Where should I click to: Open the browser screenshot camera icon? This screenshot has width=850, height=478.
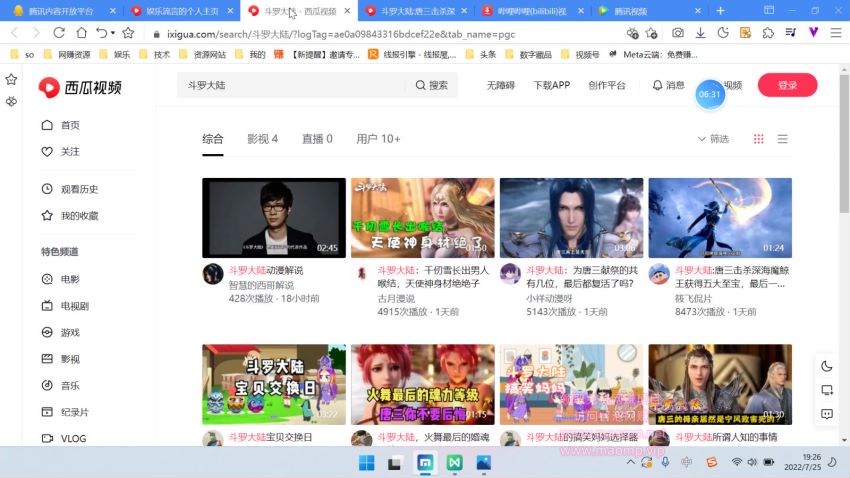[x=678, y=33]
